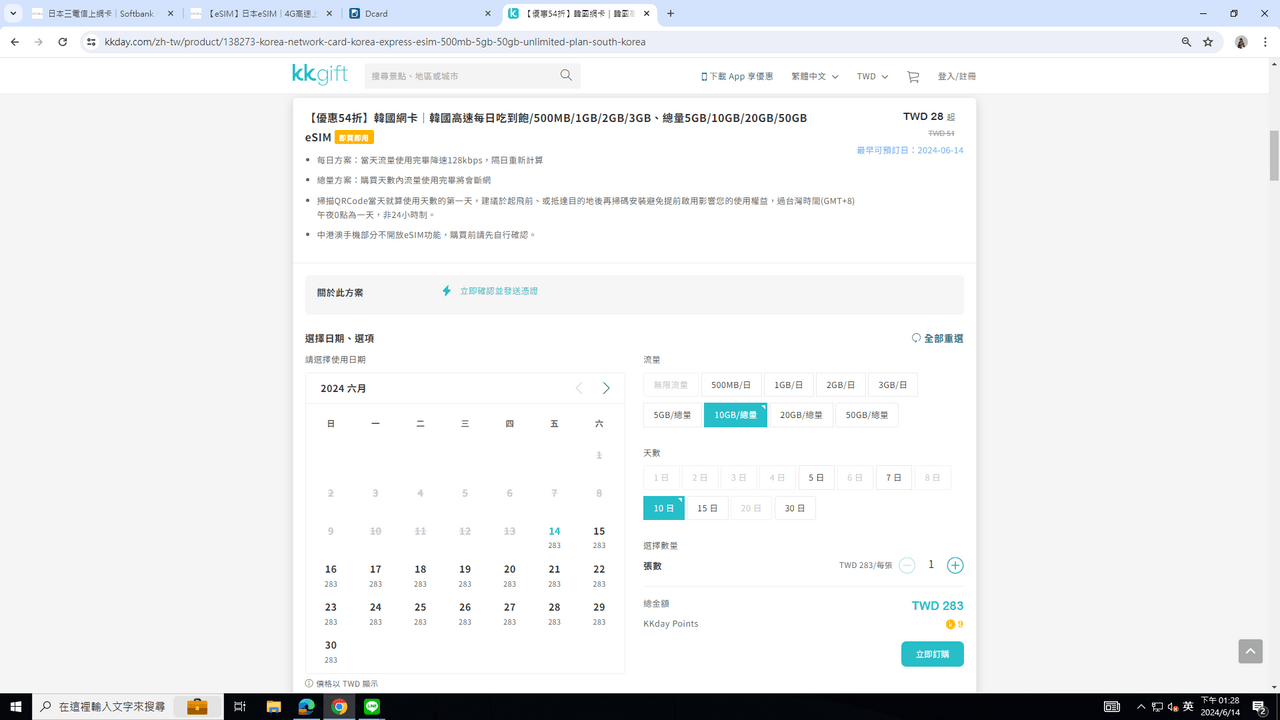Click the search magnifier icon in site header

tap(566, 75)
